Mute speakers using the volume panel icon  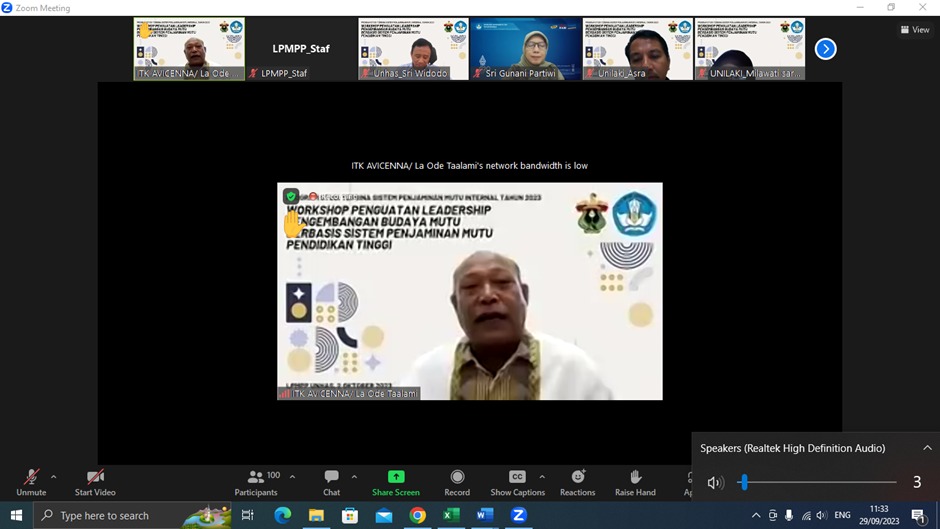[x=715, y=483]
